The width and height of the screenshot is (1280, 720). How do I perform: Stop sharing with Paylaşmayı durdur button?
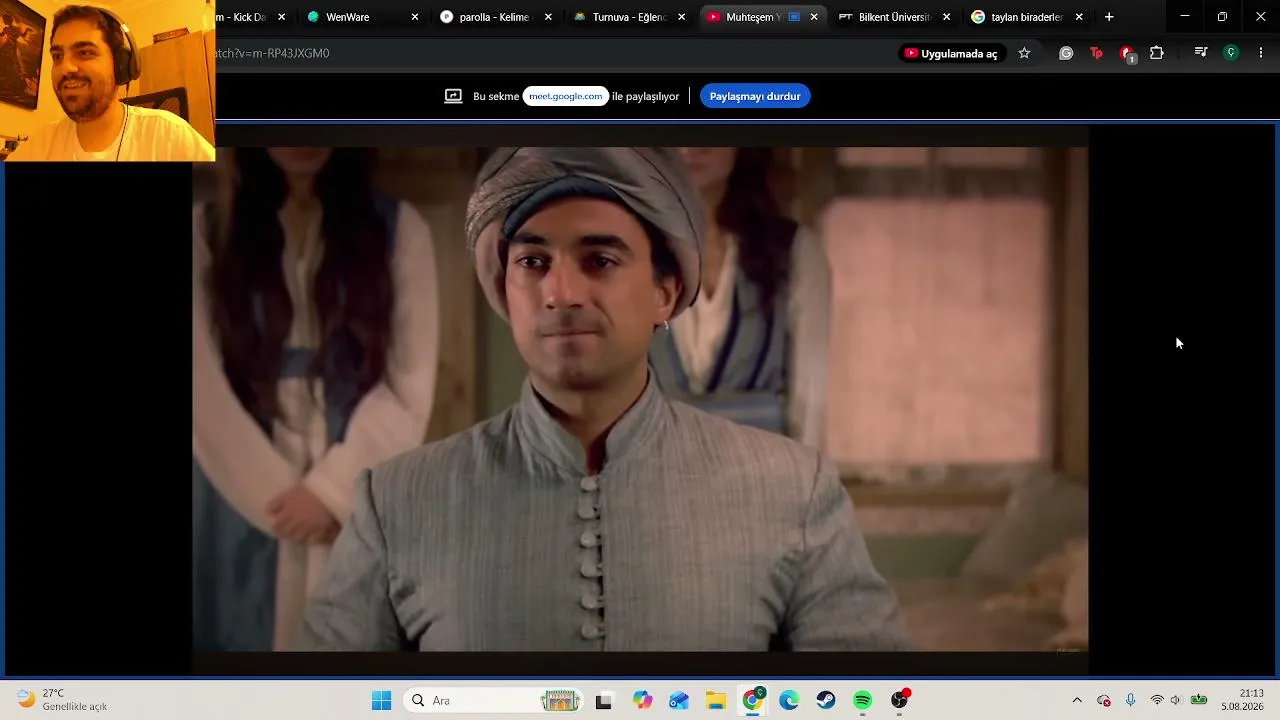pos(755,96)
